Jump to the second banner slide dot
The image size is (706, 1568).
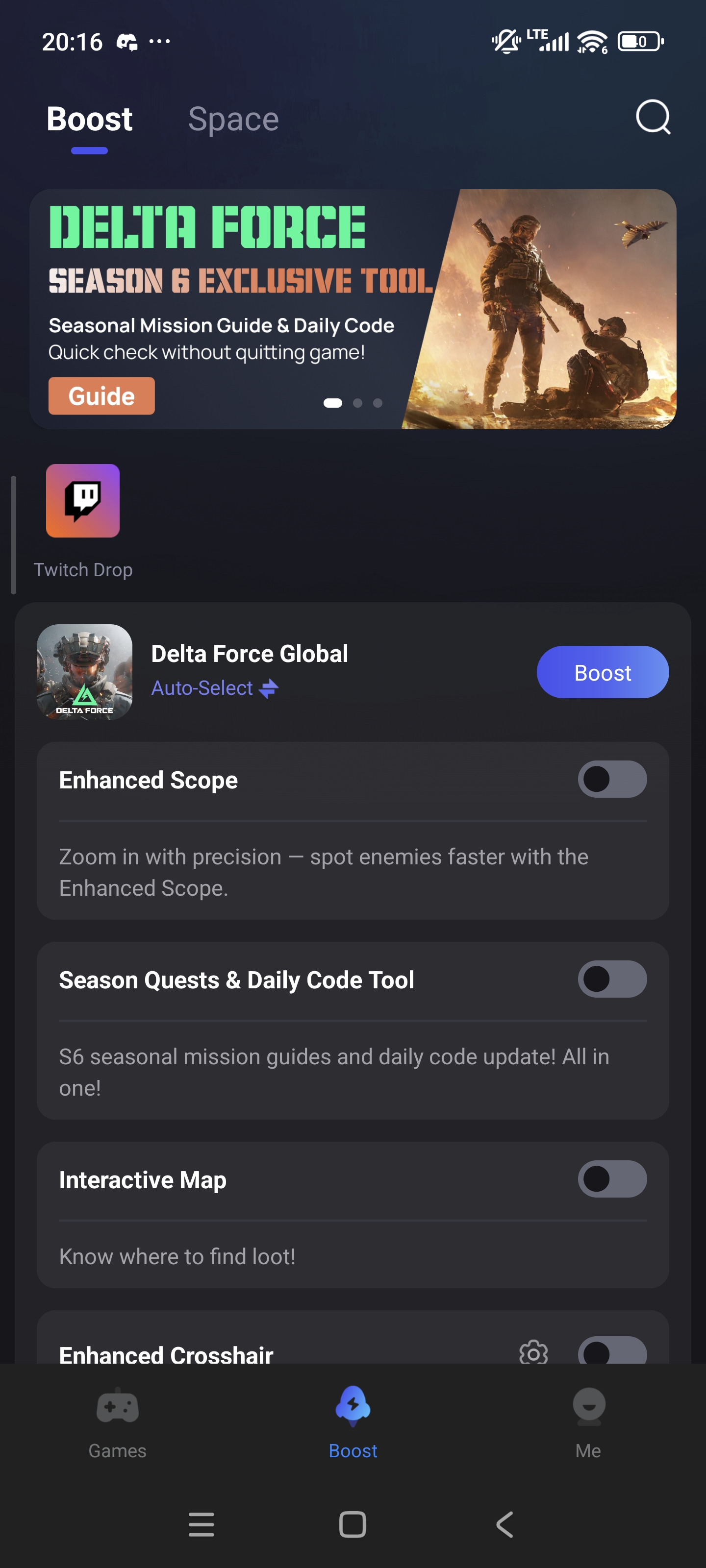[x=357, y=403]
